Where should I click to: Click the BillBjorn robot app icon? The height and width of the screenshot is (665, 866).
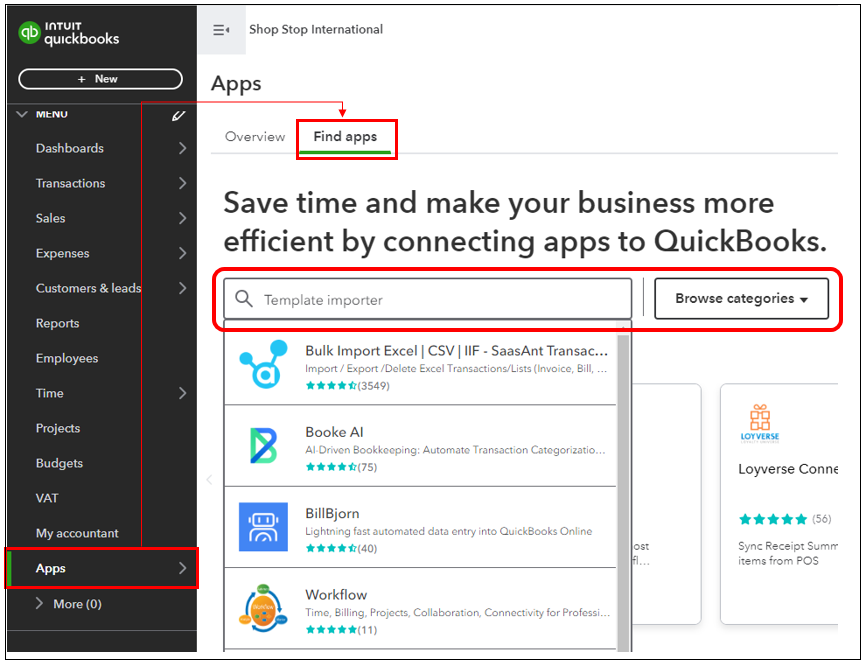pyautogui.click(x=263, y=527)
